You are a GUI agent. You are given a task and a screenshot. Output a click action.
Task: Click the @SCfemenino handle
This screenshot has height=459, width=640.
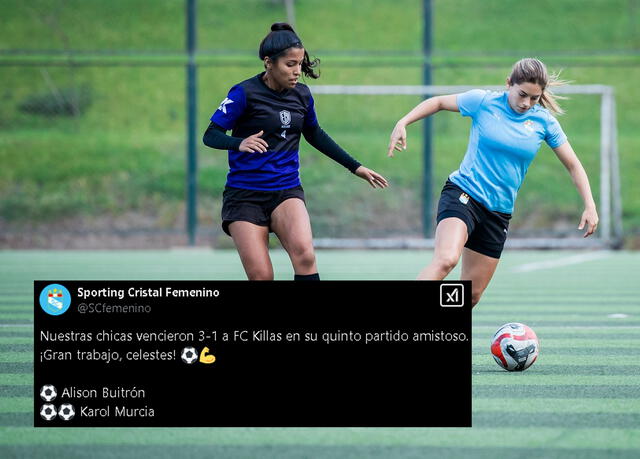tap(114, 308)
